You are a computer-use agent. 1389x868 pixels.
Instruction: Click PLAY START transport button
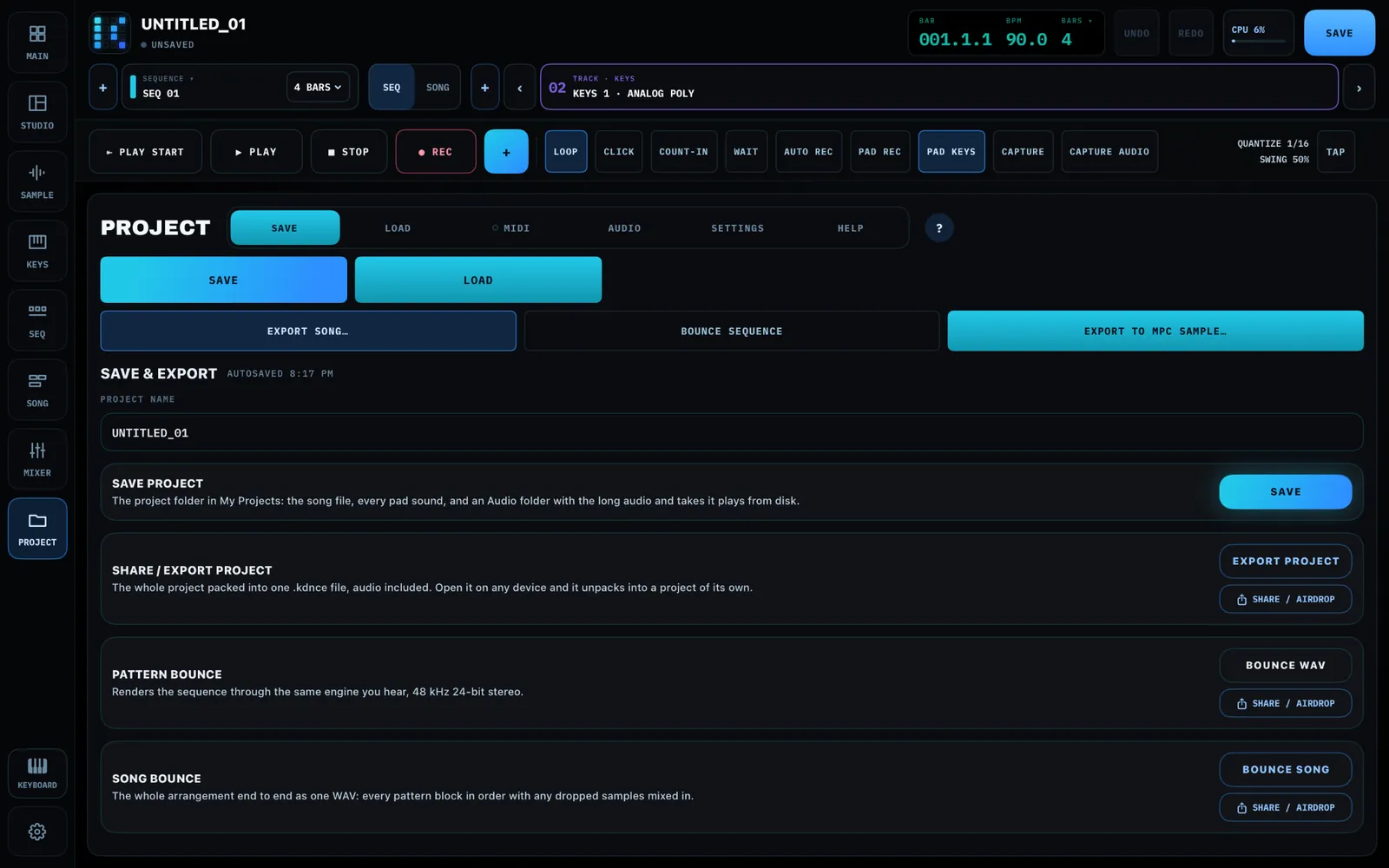point(146,152)
